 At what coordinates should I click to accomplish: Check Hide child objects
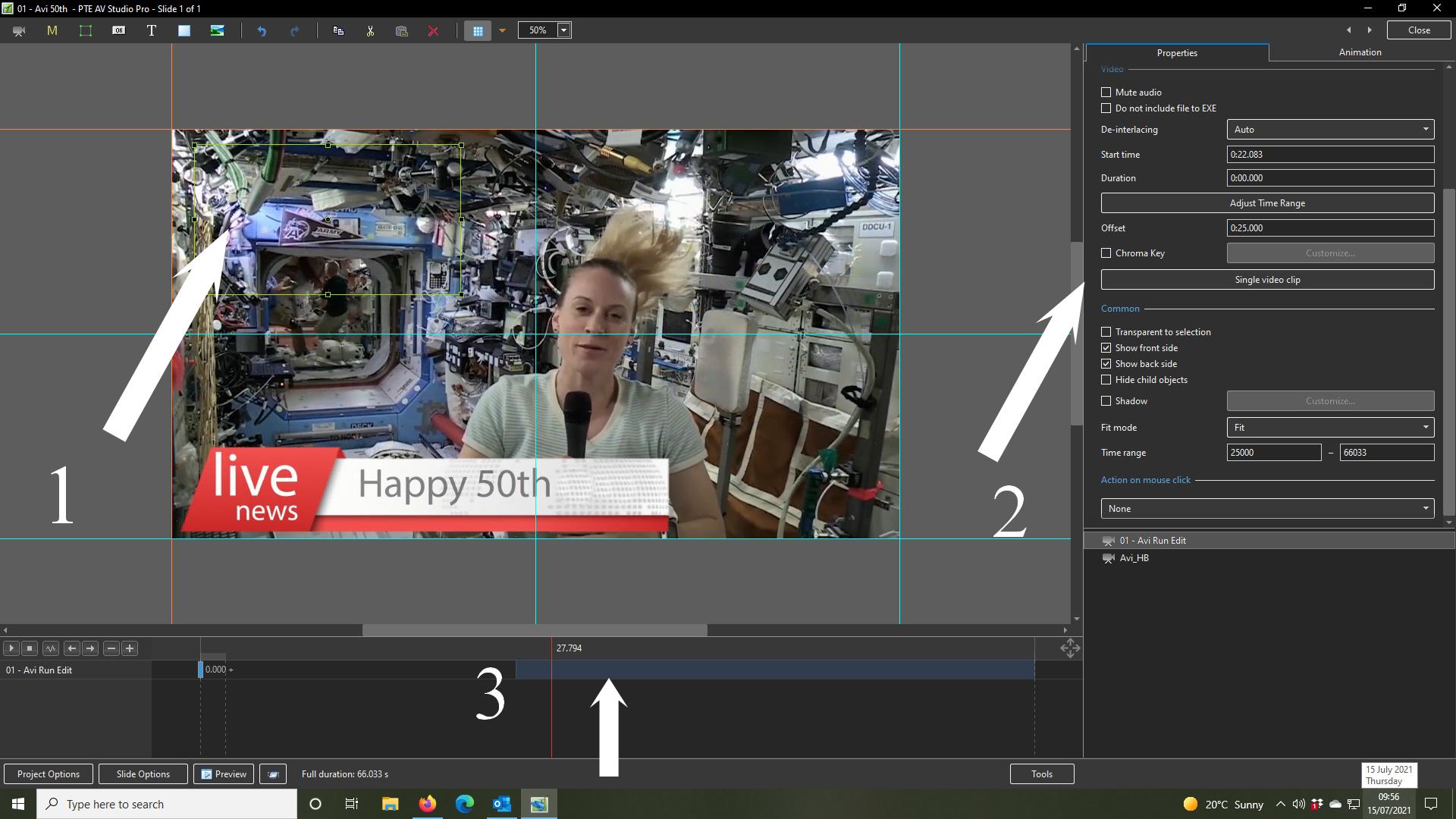click(1106, 379)
